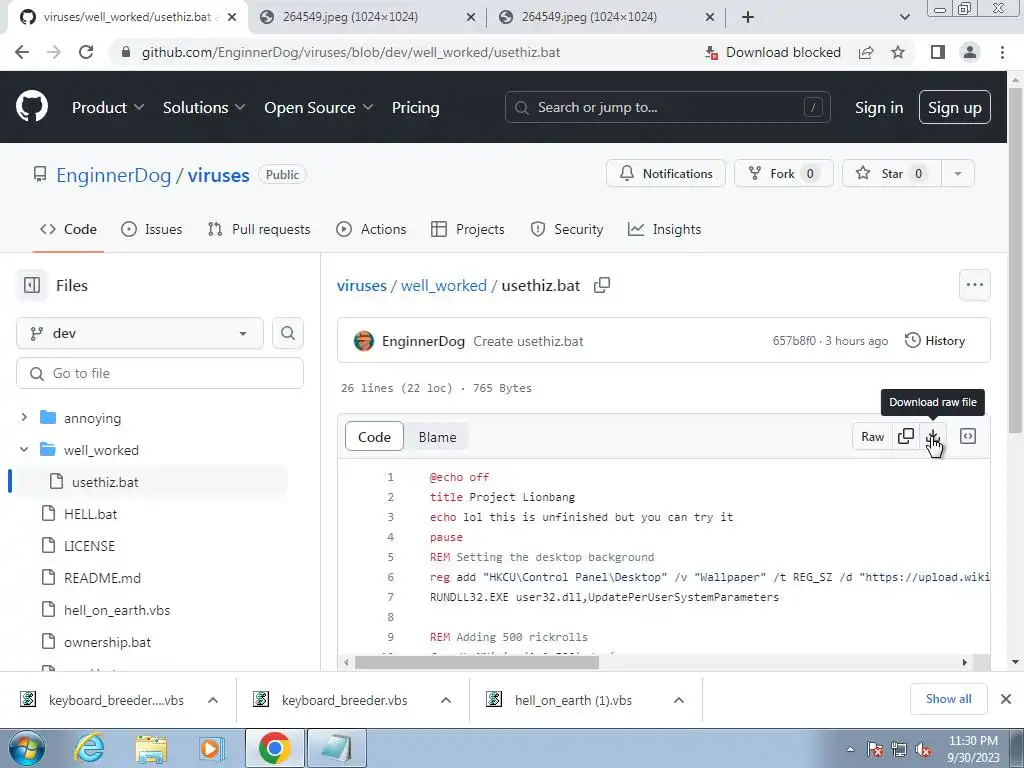
Task: Open media player taskbar icon
Action: [x=212, y=748]
